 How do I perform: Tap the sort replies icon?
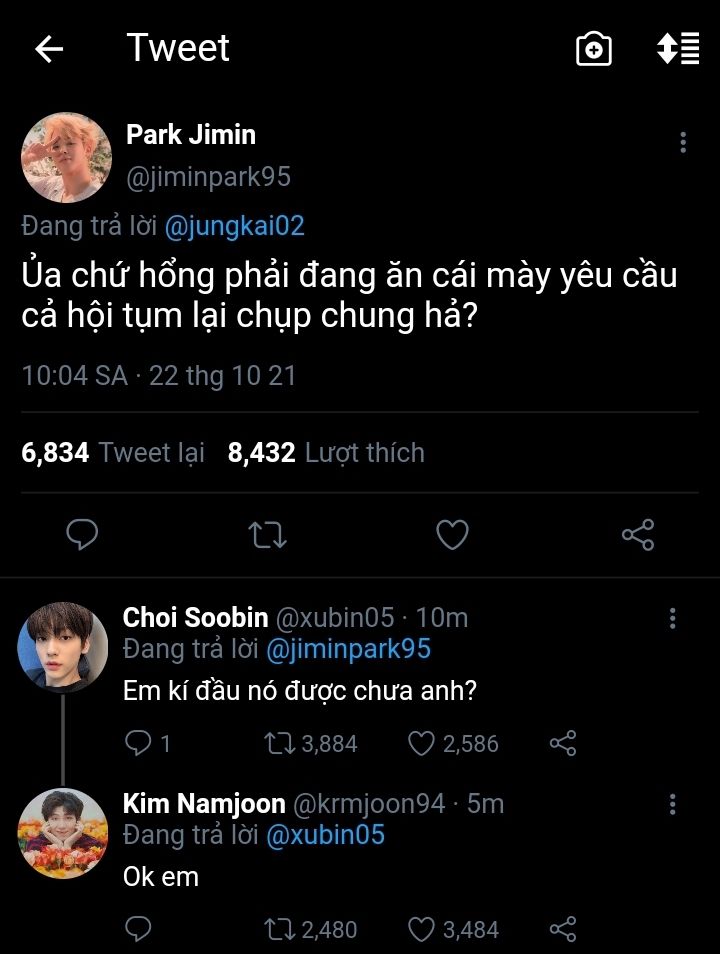pos(677,49)
